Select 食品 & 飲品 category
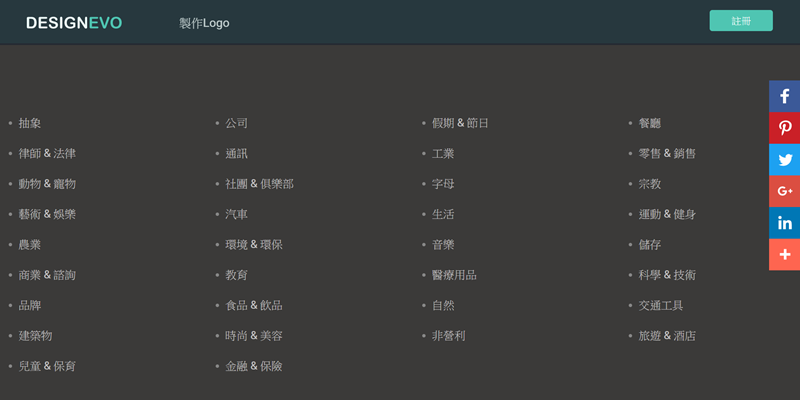The height and width of the screenshot is (400, 800). click(254, 305)
